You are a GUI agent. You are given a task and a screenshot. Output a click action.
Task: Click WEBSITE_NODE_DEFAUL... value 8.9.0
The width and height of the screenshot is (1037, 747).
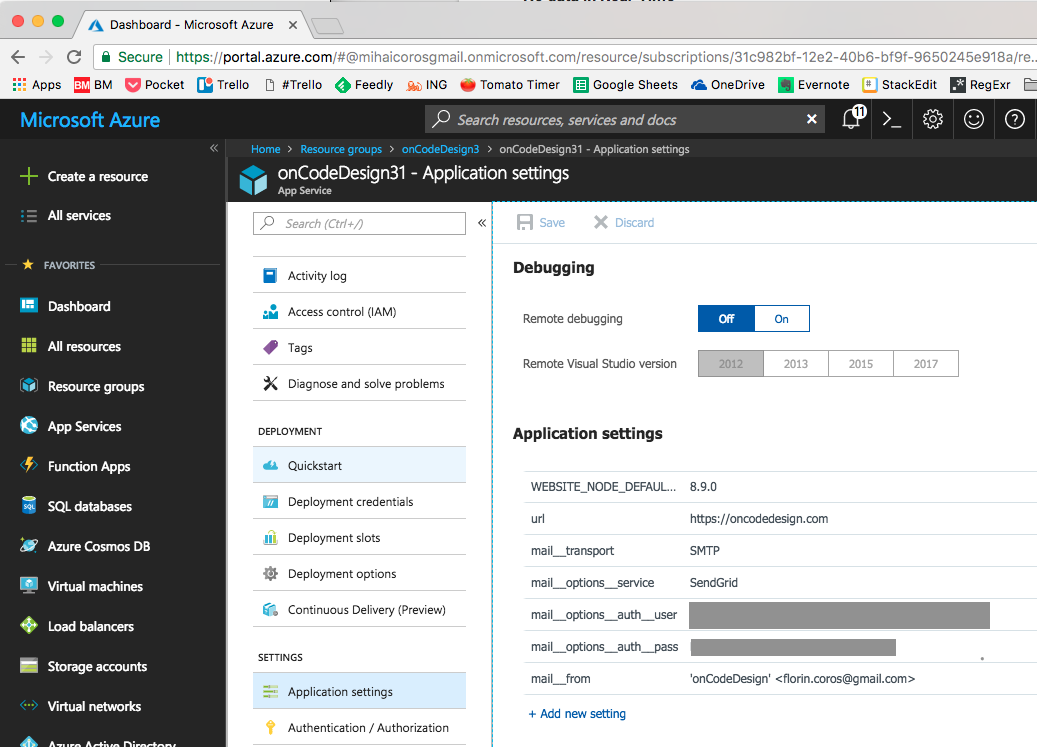[x=703, y=487]
